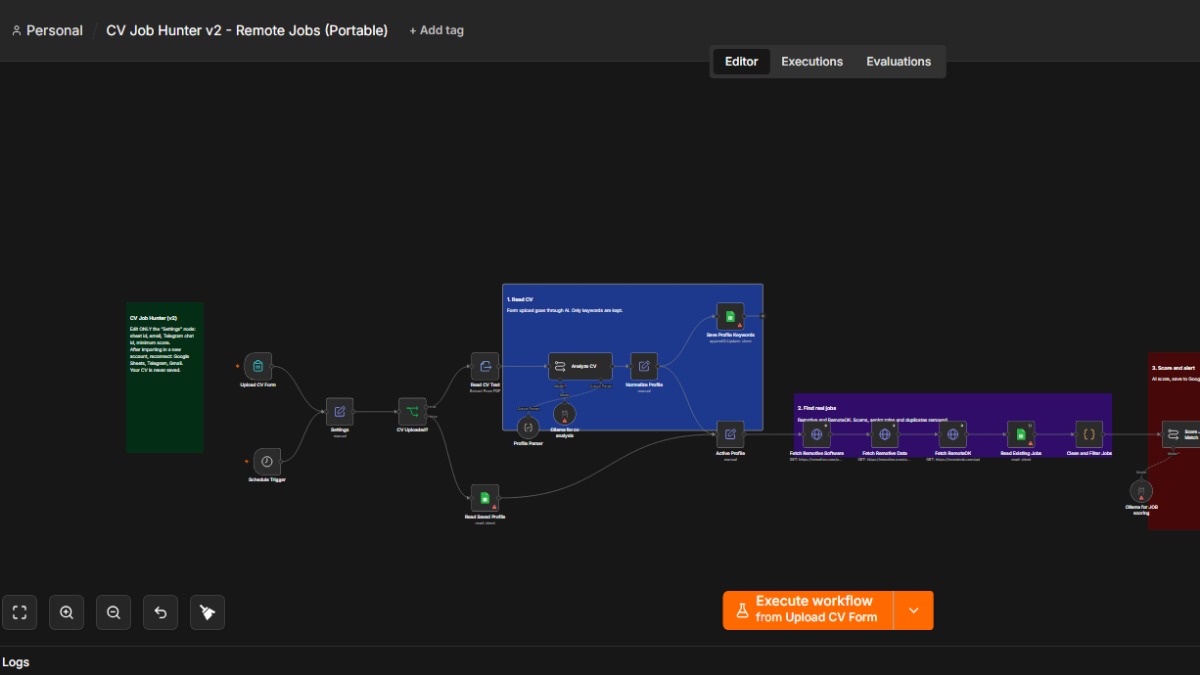Click Execute workflow from Upload CV Form

click(x=809, y=610)
